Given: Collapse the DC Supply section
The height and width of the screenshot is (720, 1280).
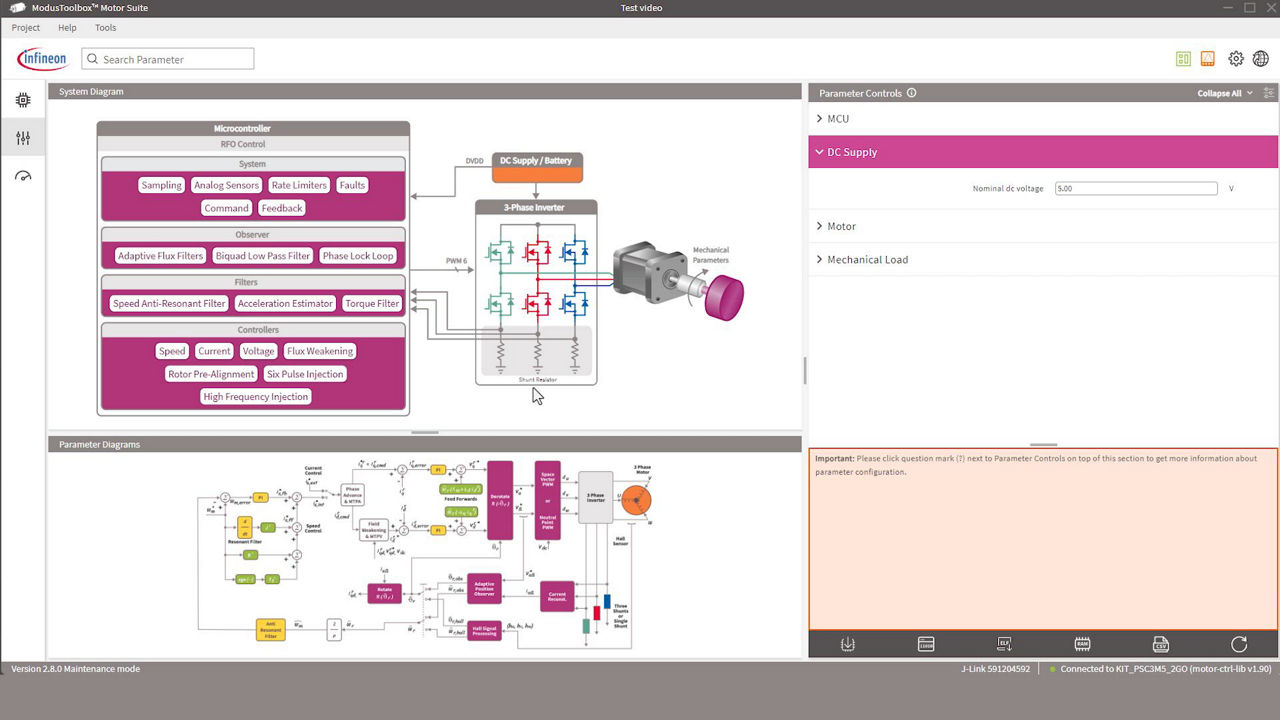Looking at the screenshot, I should tap(851, 153).
